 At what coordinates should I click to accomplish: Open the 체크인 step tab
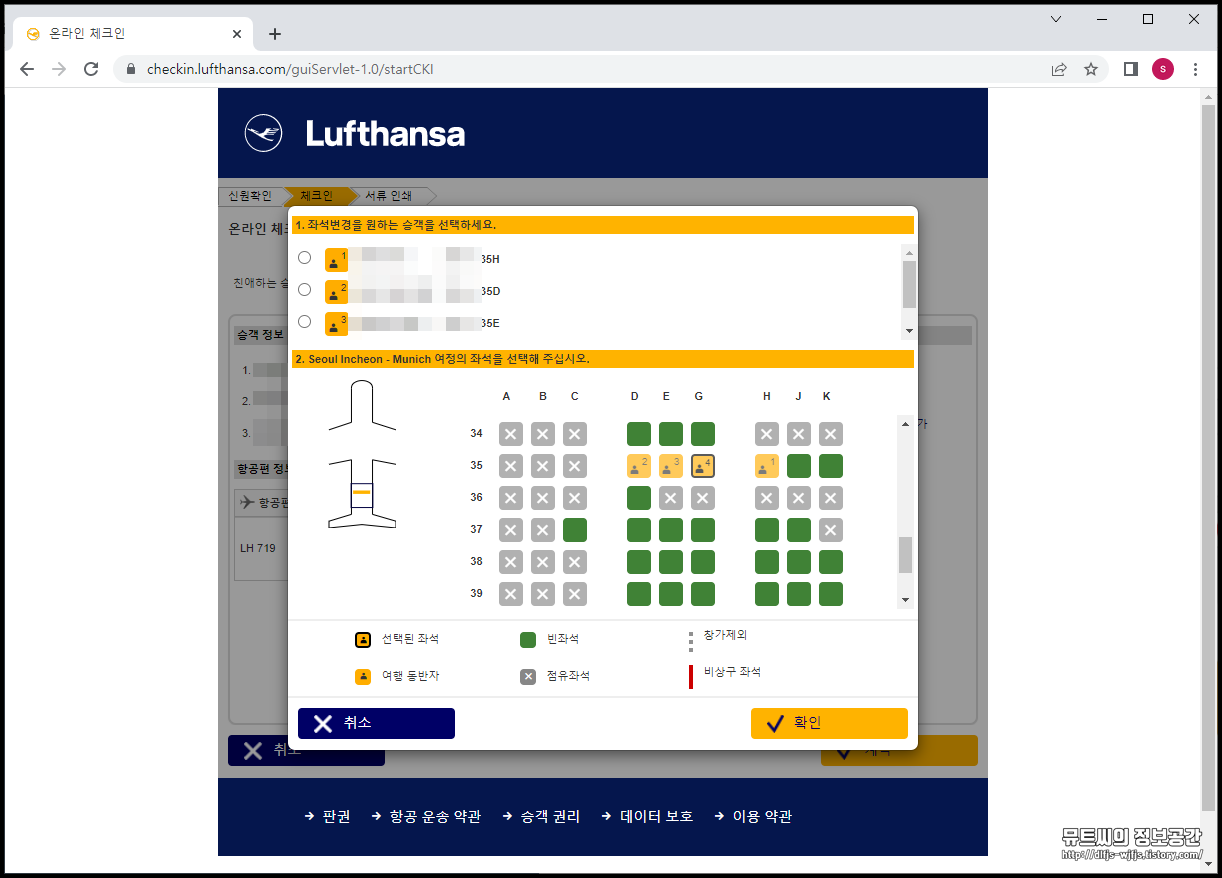click(x=317, y=196)
